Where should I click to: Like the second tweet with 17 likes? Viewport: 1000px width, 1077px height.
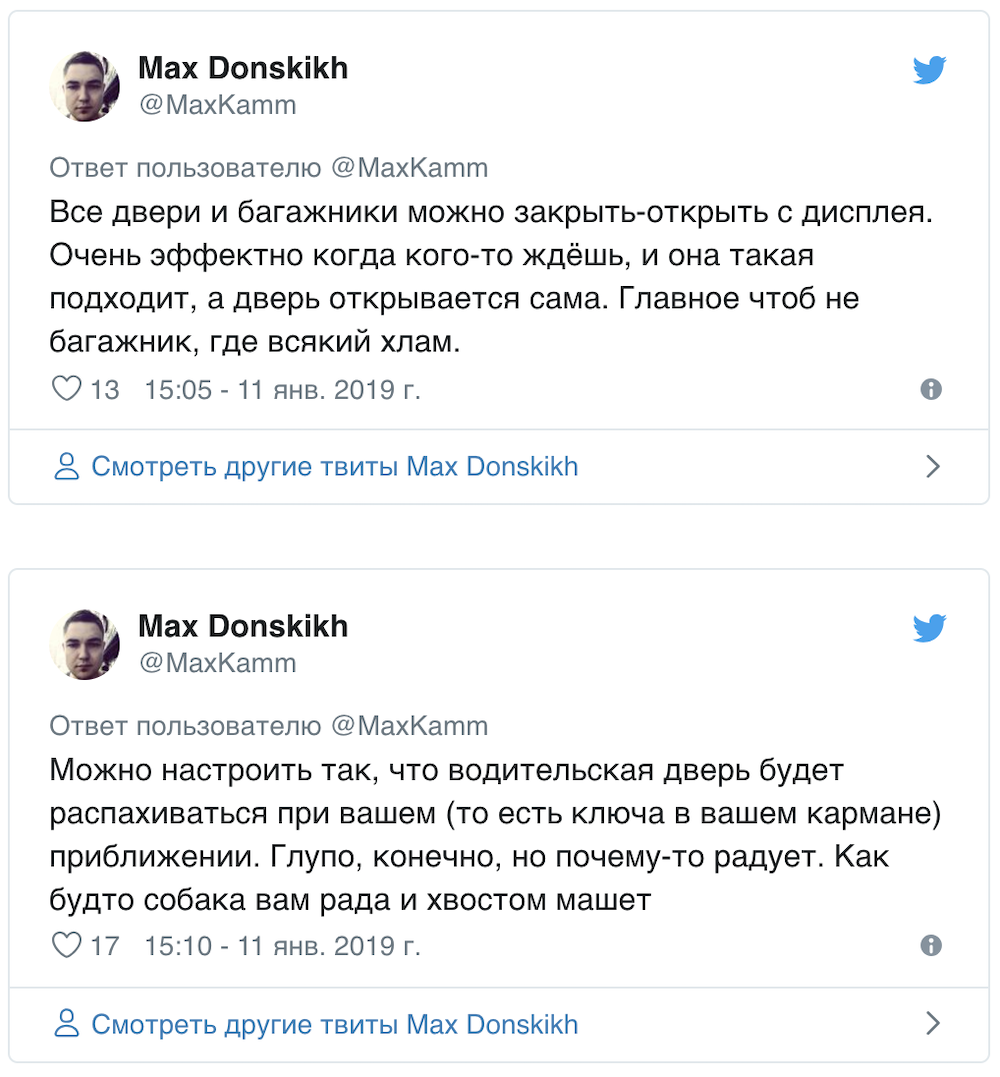[x=67, y=945]
